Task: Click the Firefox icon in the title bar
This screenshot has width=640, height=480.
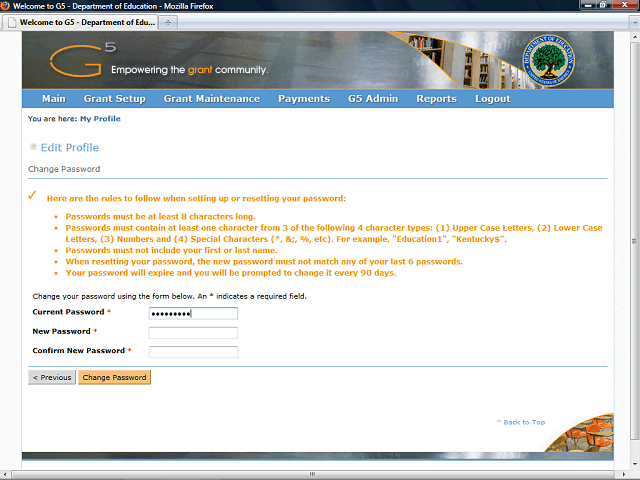Action: point(5,6)
